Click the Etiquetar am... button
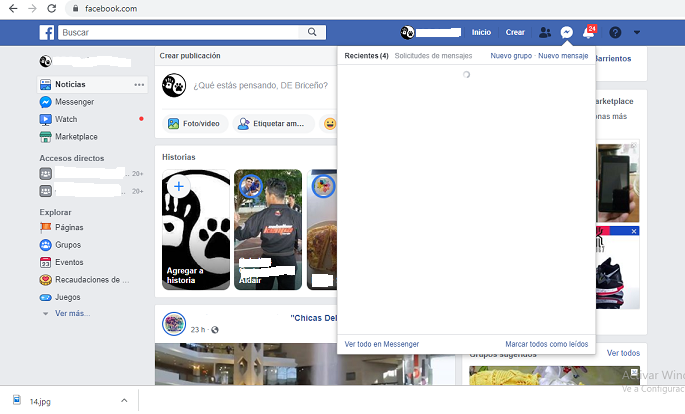685x414 pixels. click(273, 124)
